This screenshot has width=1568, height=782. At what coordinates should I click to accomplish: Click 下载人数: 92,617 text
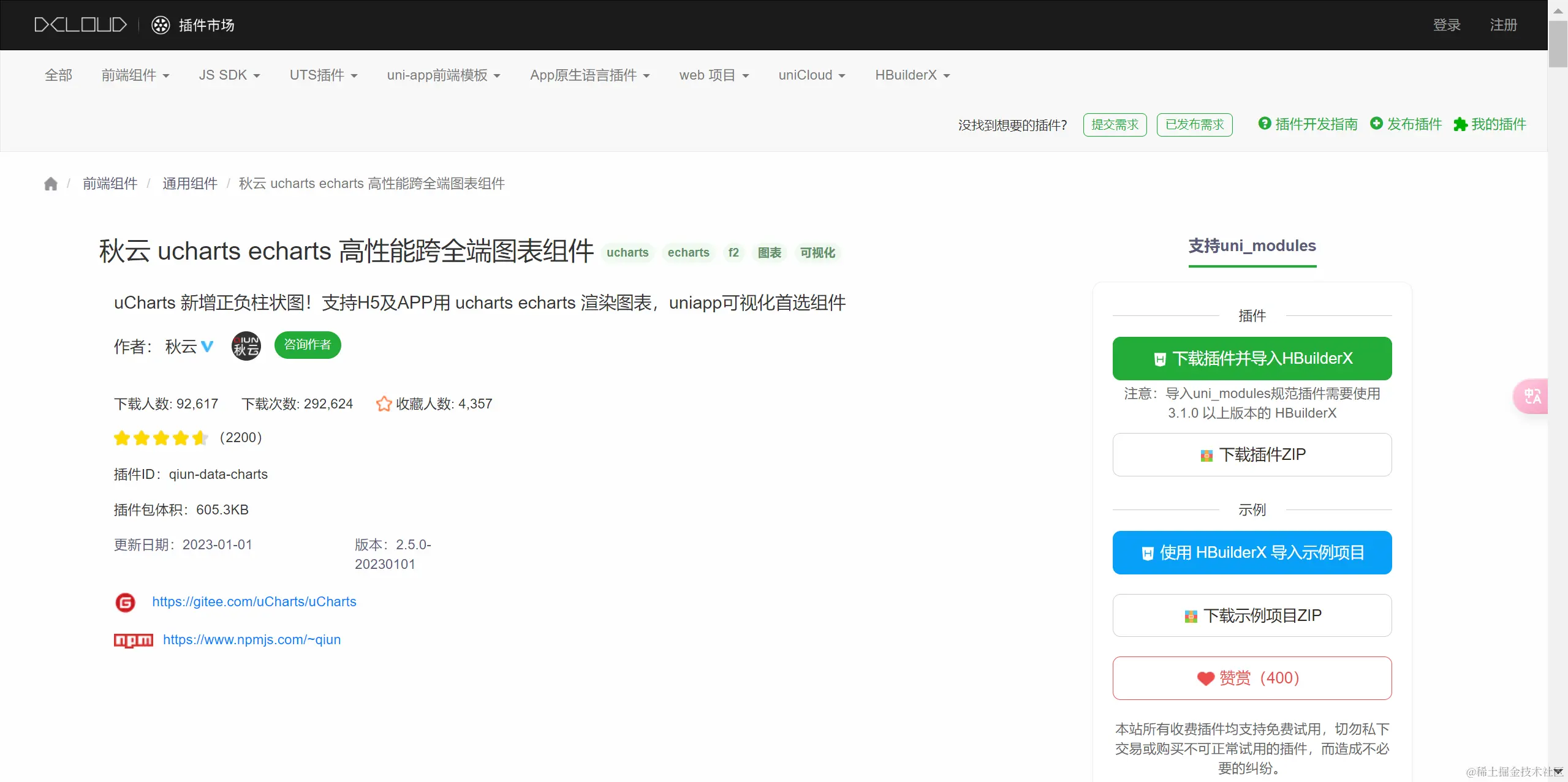pos(166,404)
